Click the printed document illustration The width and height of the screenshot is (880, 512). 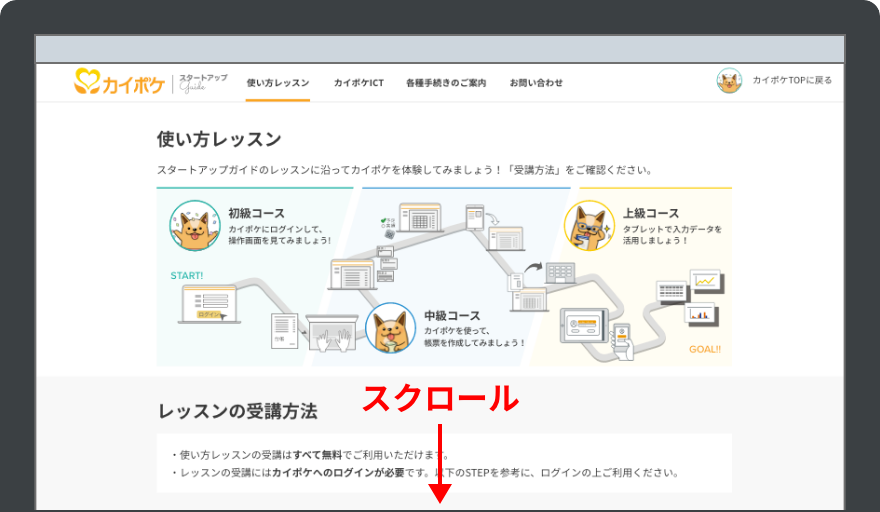tap(285, 331)
